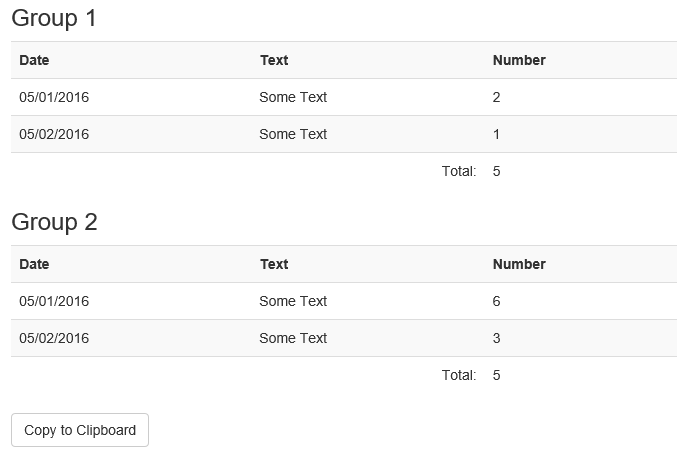This screenshot has height=459, width=686.
Task: Click Some Text in Group 1's first row
Action: 293,97
